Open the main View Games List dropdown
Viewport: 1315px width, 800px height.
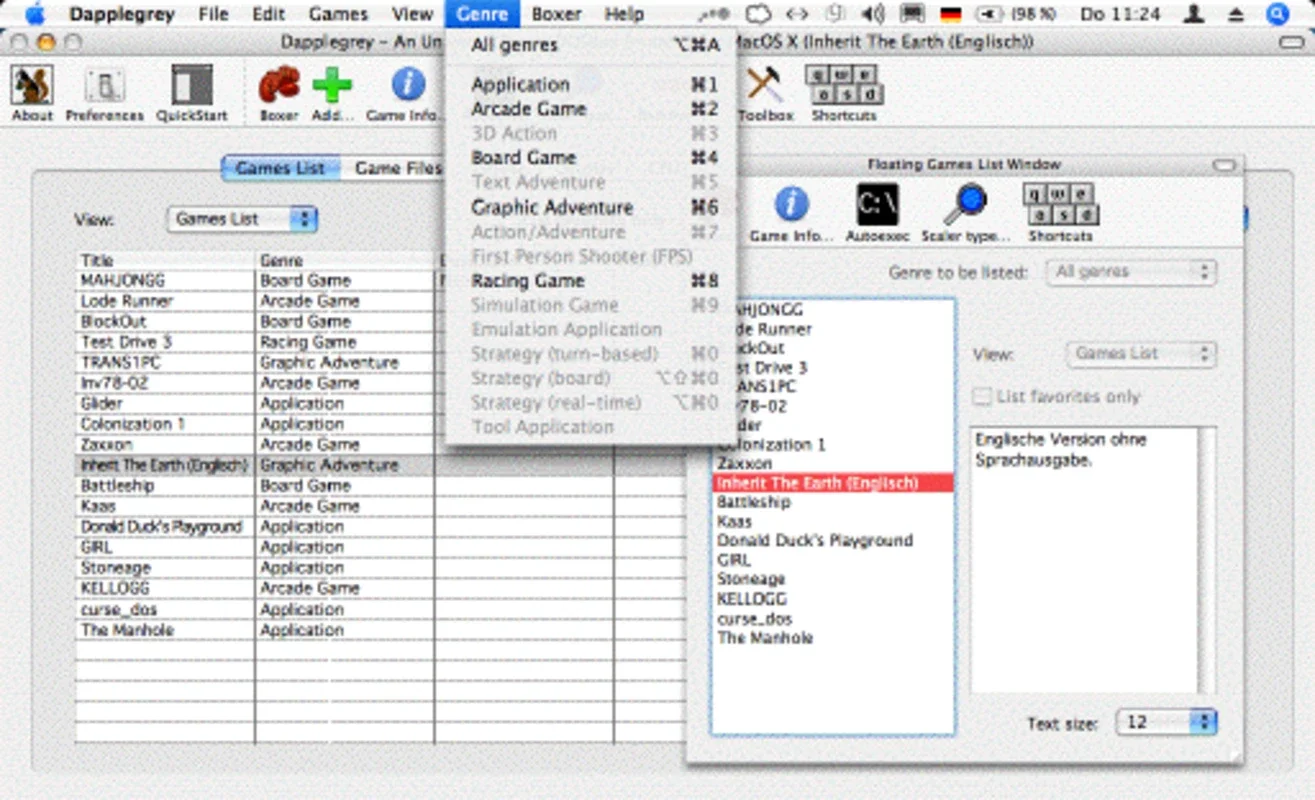(x=241, y=219)
